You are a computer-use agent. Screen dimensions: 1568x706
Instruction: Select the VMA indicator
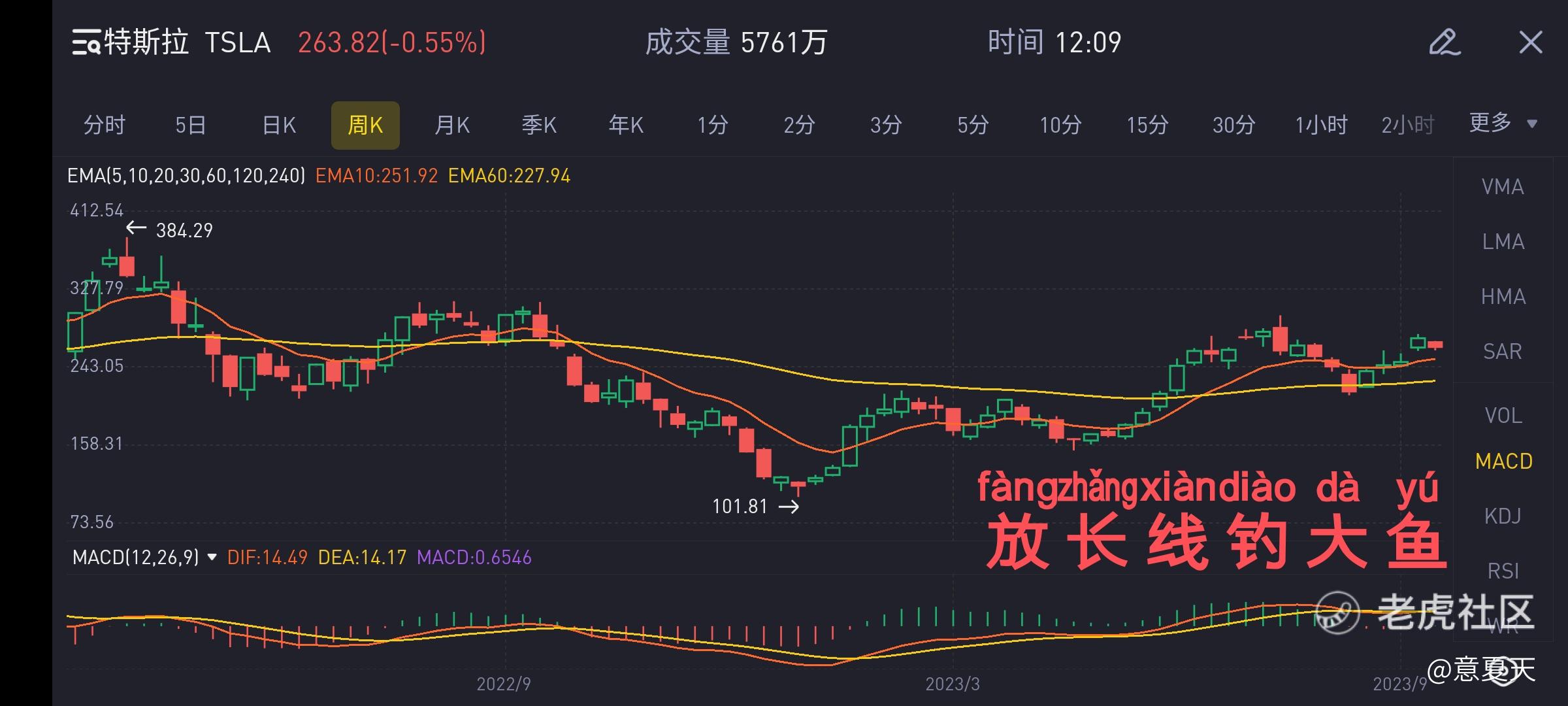1503,187
